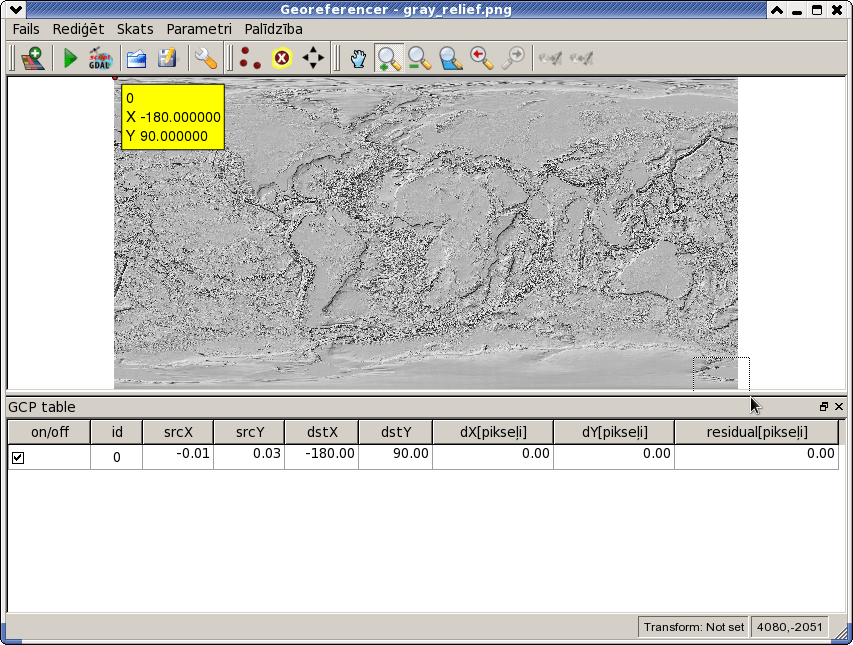Open the Skats menu
Screen dimensions: 853x645
(135, 29)
